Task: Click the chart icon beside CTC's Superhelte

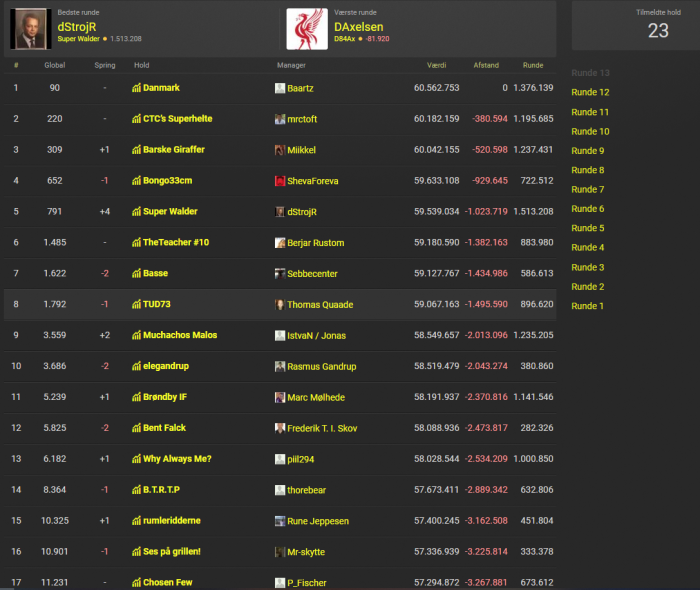Action: tap(136, 119)
